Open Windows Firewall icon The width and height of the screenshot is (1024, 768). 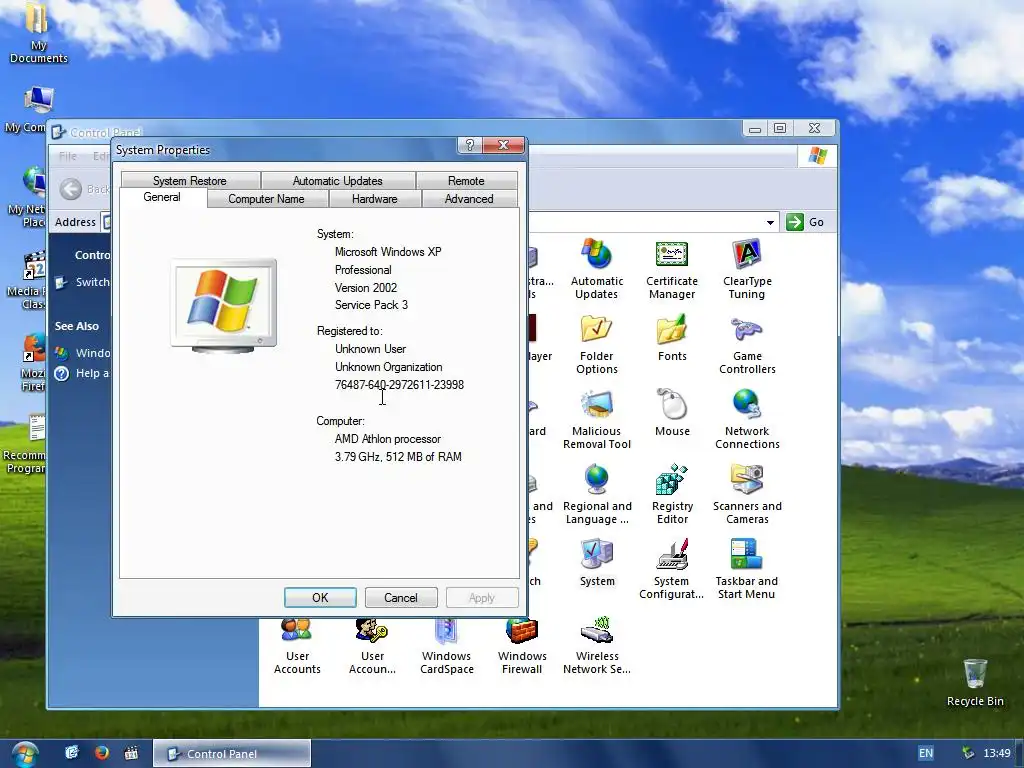point(522,645)
